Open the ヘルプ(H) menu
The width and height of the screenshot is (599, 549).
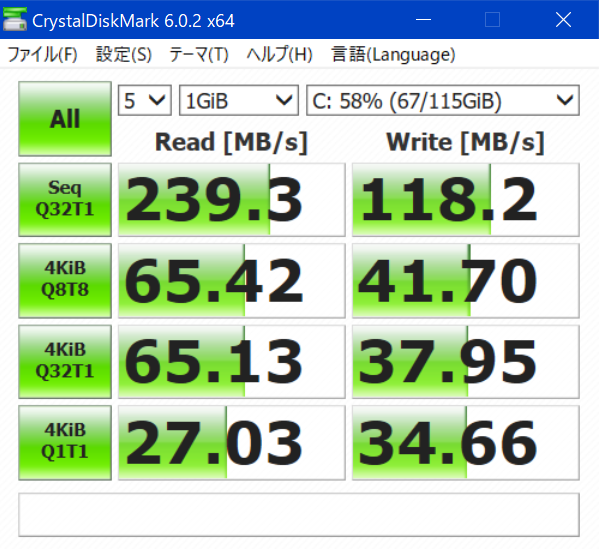[279, 54]
